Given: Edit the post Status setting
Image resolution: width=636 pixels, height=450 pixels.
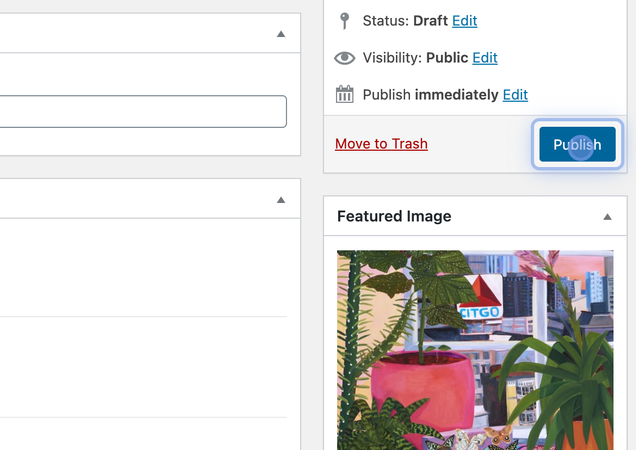Looking at the screenshot, I should point(464,21).
